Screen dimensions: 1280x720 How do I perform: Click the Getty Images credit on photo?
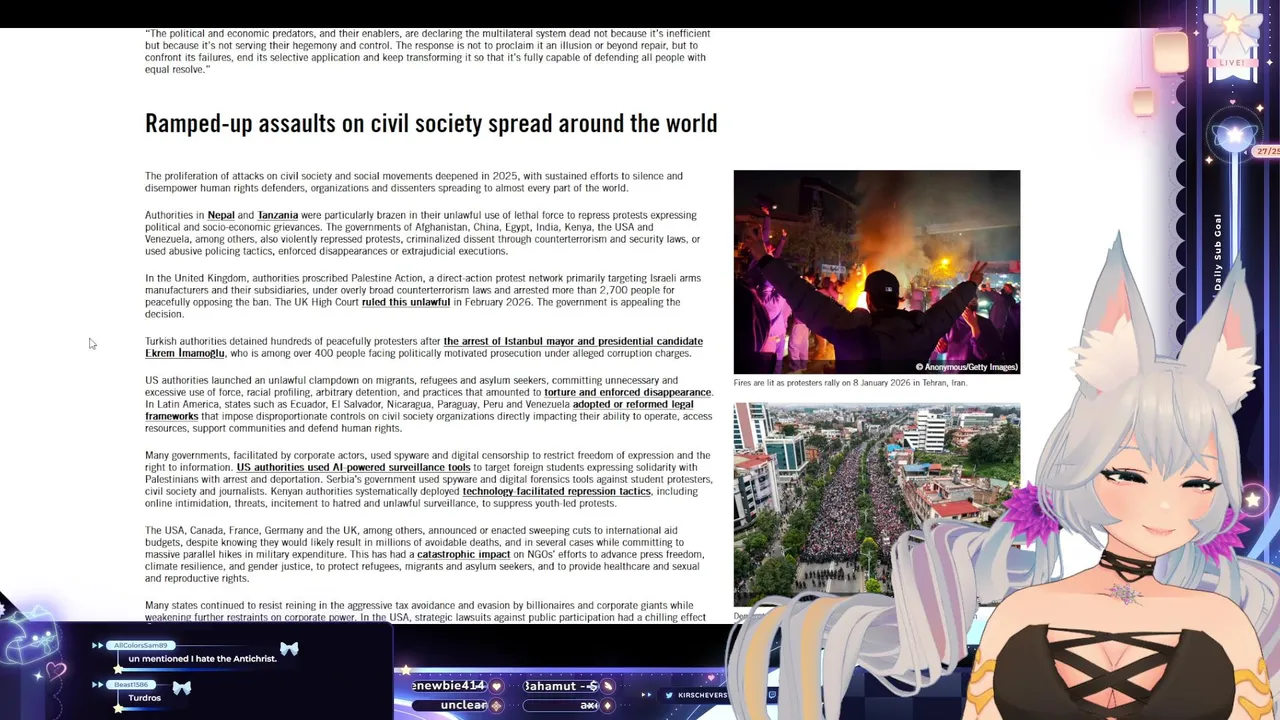click(x=967, y=367)
